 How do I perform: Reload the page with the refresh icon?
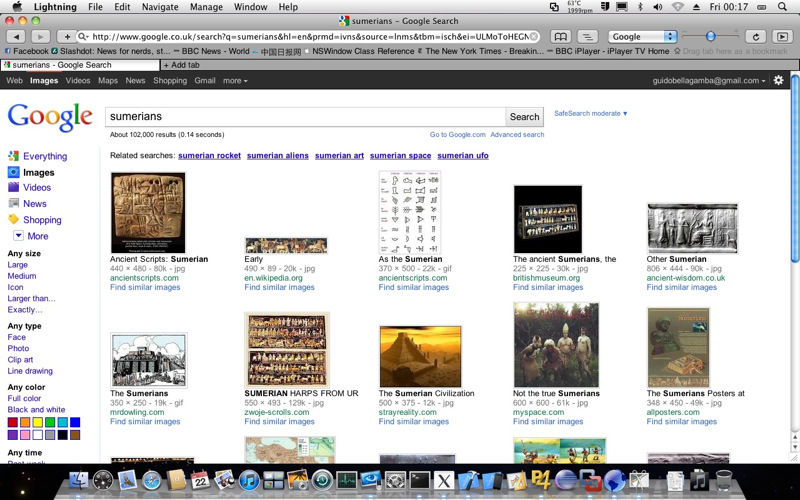pos(756,37)
